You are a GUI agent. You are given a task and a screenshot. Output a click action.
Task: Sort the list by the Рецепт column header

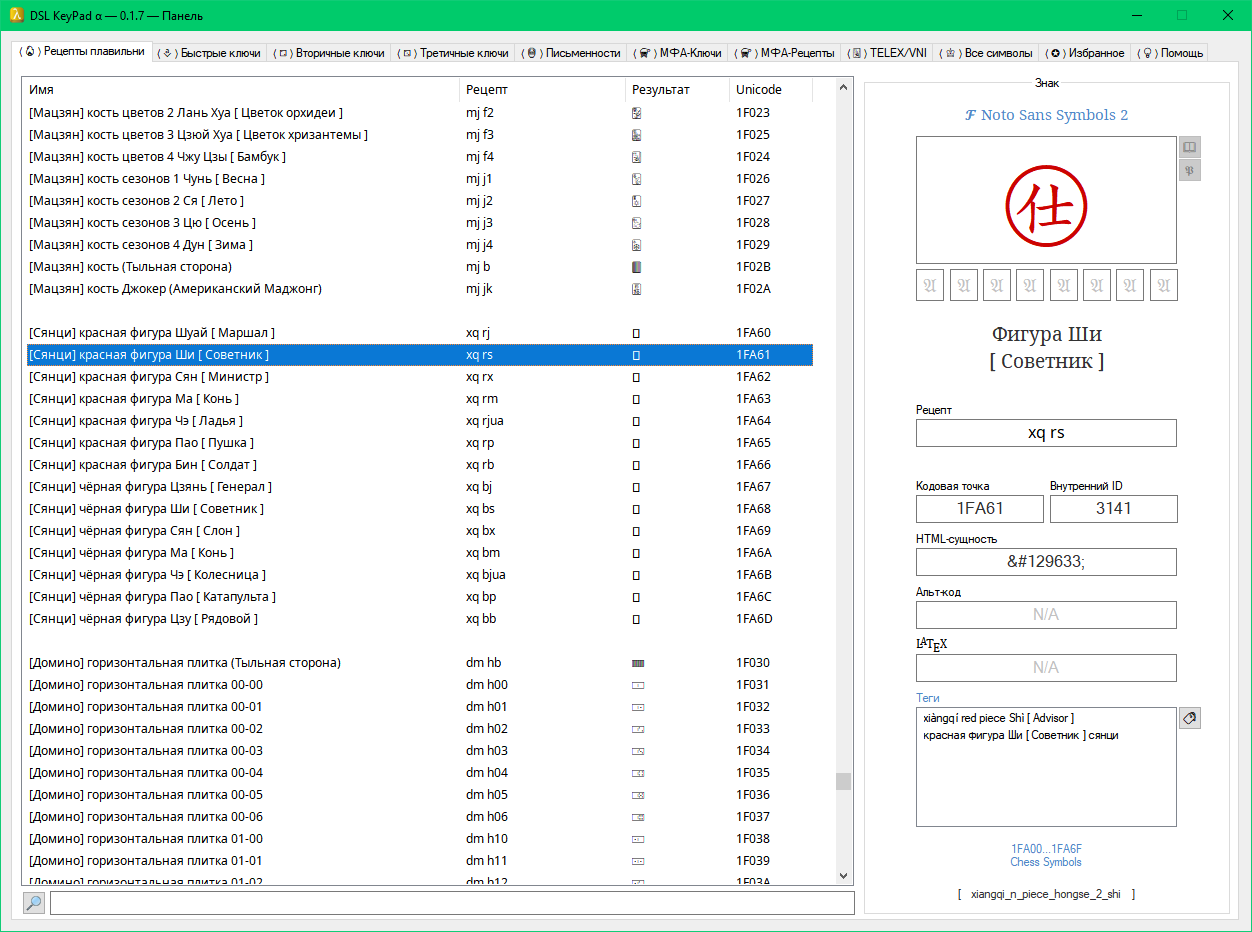pyautogui.click(x=541, y=90)
